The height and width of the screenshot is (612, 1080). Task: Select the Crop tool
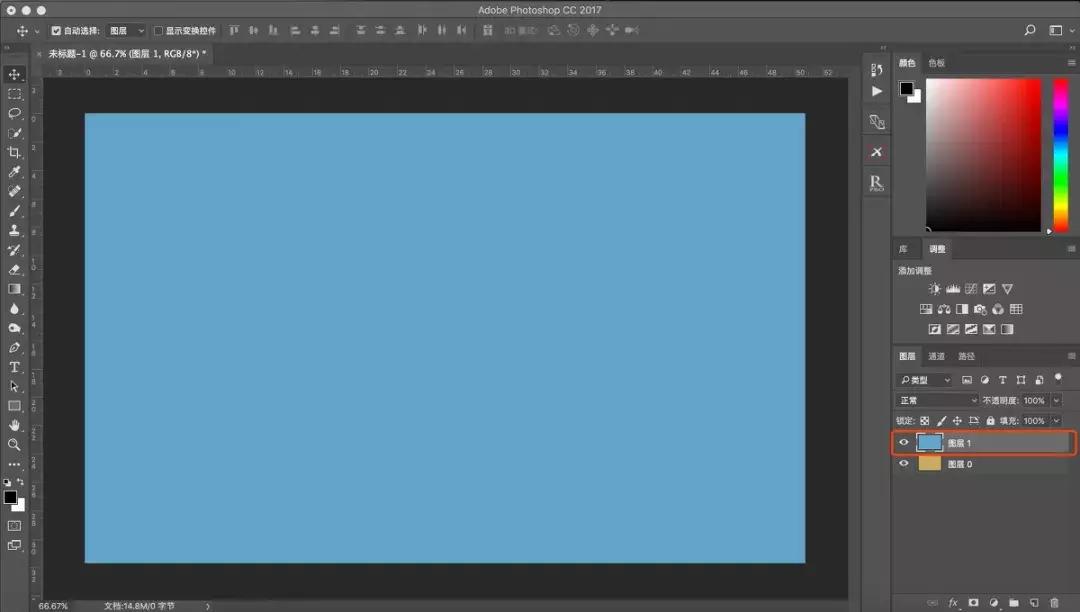coord(14,152)
